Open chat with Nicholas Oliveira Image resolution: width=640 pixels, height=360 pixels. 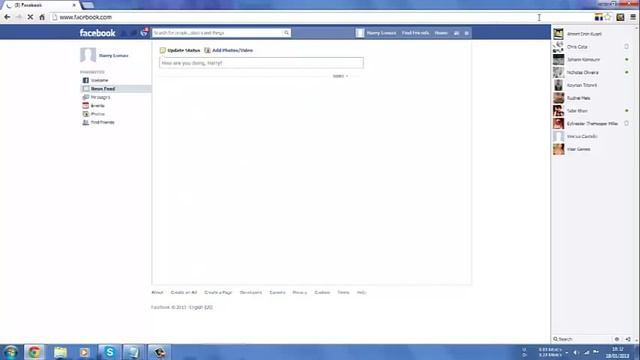click(591, 72)
